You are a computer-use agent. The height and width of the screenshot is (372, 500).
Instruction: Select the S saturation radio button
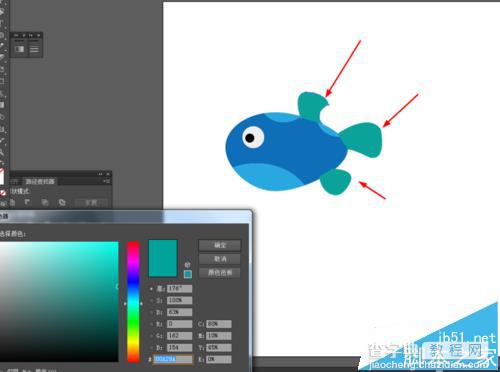[x=152, y=301]
